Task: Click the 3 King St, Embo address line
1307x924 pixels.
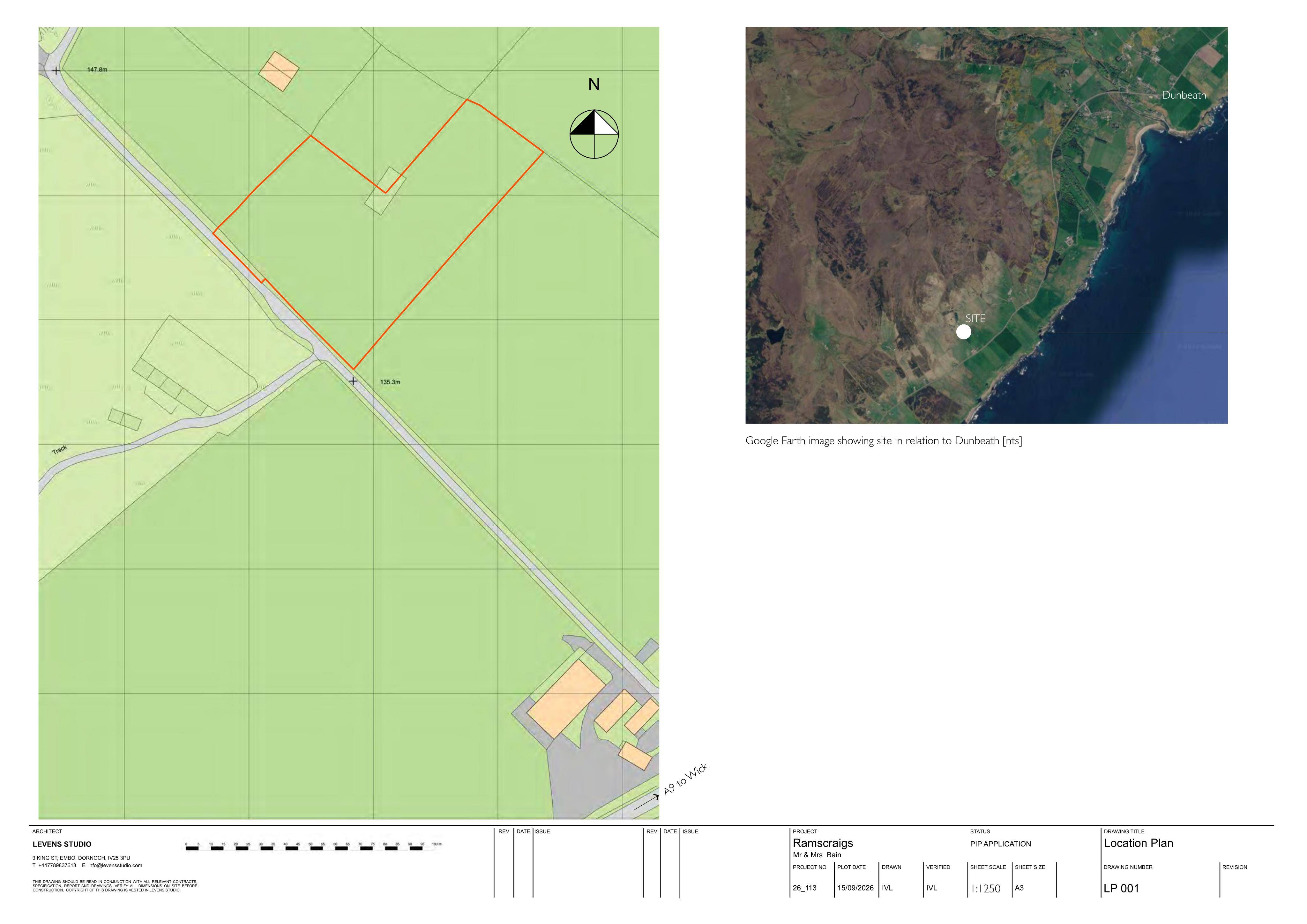Action: point(81,858)
